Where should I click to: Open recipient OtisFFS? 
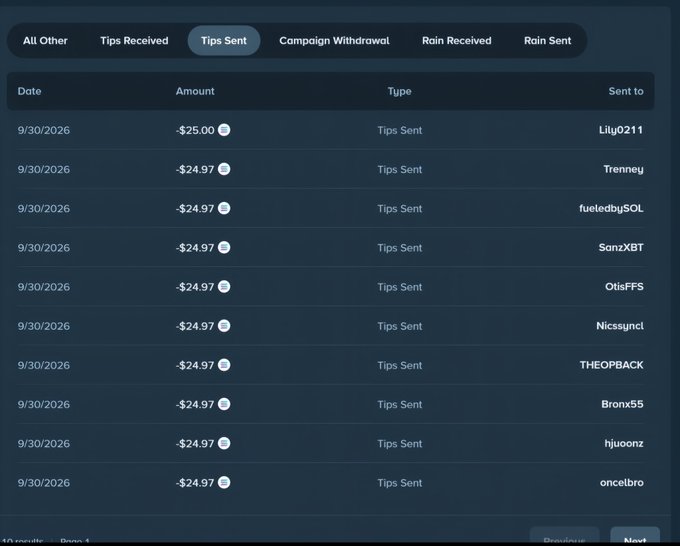point(624,287)
